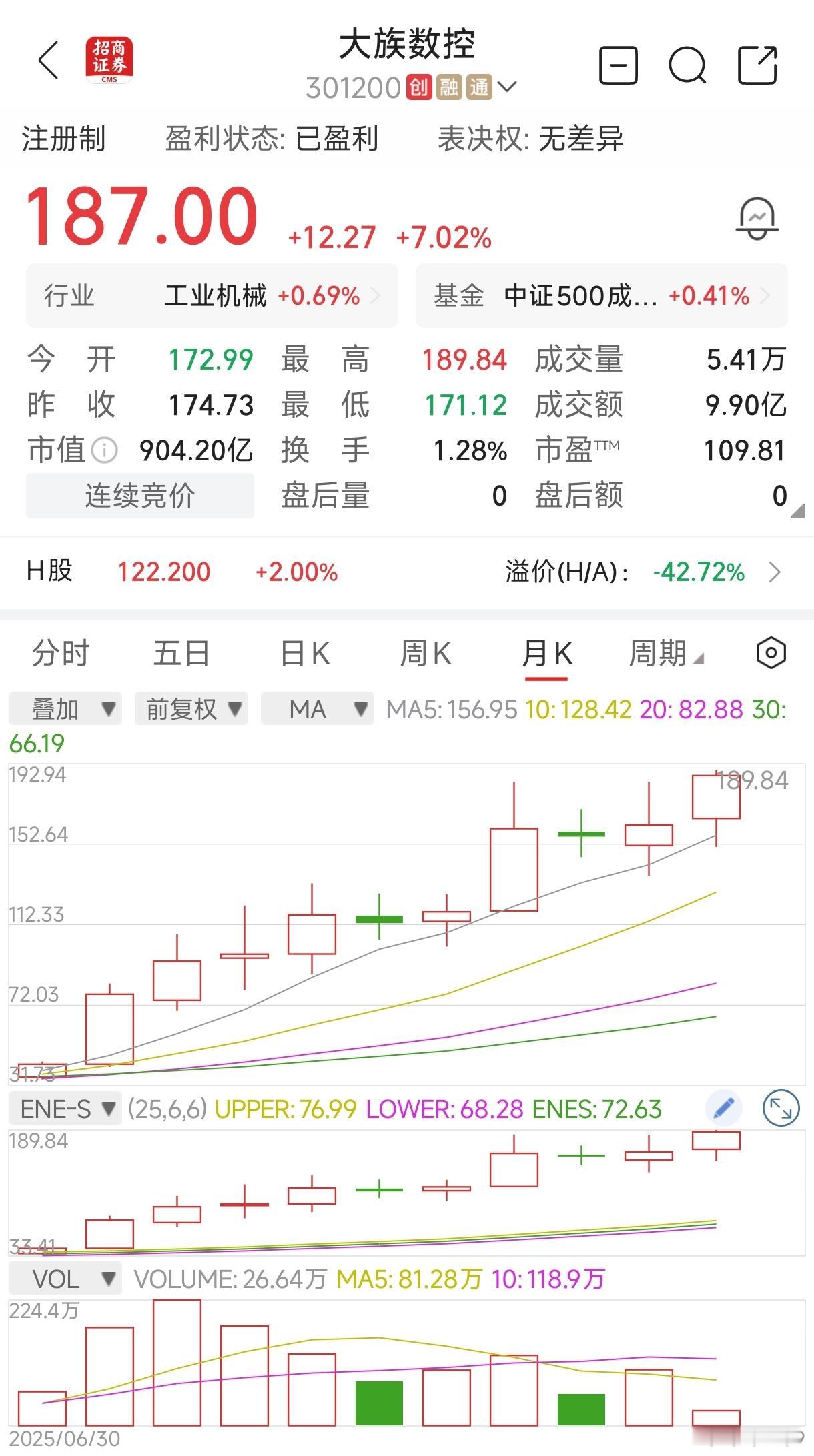Tap 最高 value 189.84
Viewport: 814px width, 1456px height.
pyautogui.click(x=464, y=360)
